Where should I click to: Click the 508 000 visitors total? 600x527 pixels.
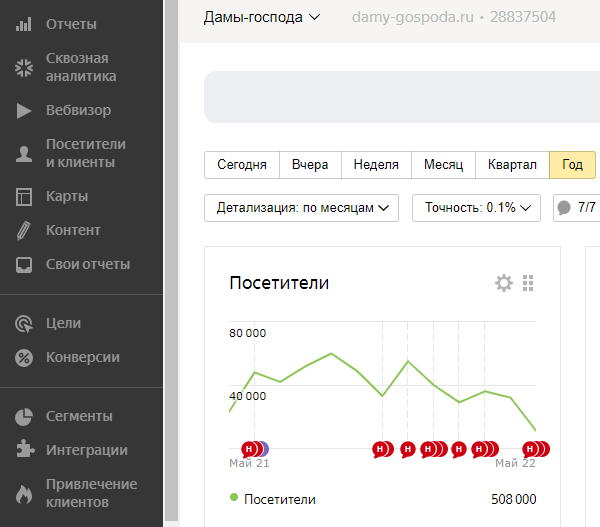coord(514,499)
